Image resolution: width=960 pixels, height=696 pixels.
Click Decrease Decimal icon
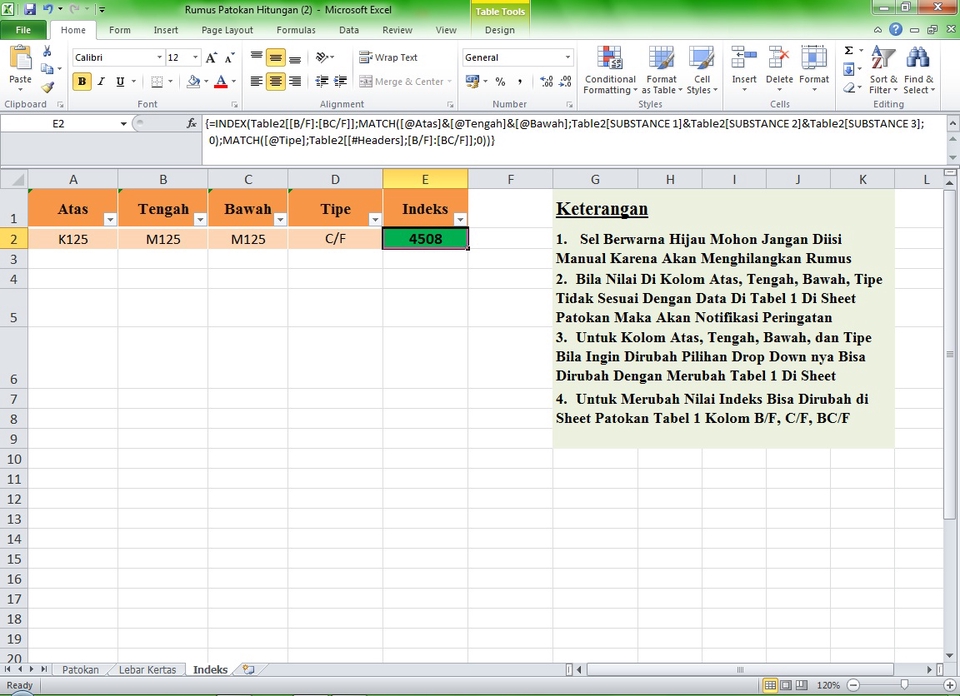point(565,81)
